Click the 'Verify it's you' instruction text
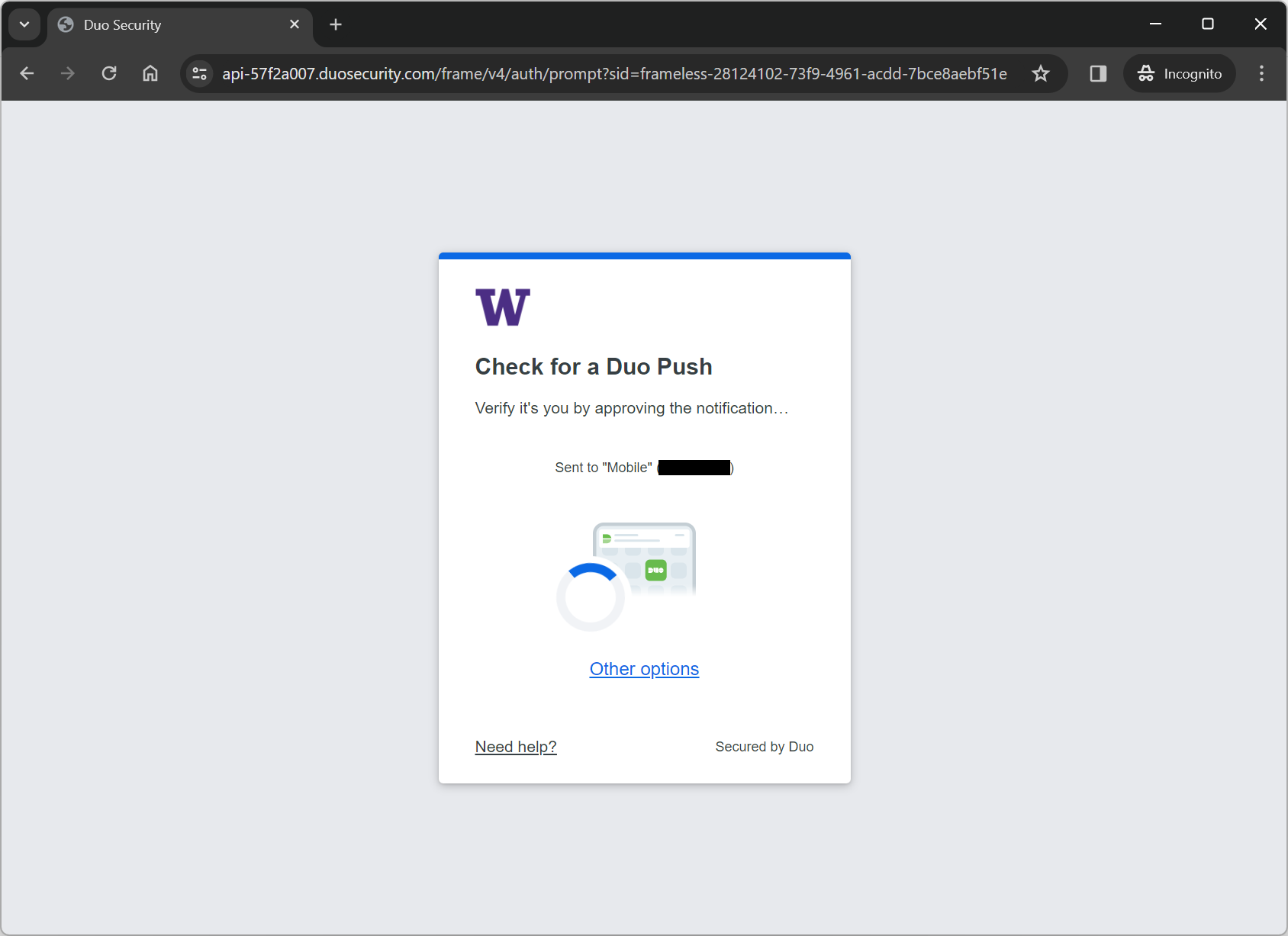This screenshot has width=1288, height=936. pyautogui.click(x=632, y=408)
